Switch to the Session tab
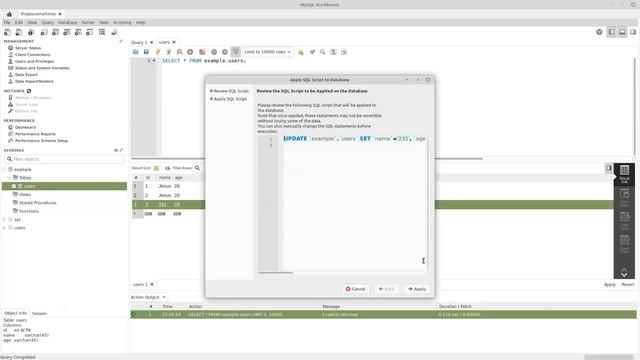 pyautogui.click(x=39, y=313)
